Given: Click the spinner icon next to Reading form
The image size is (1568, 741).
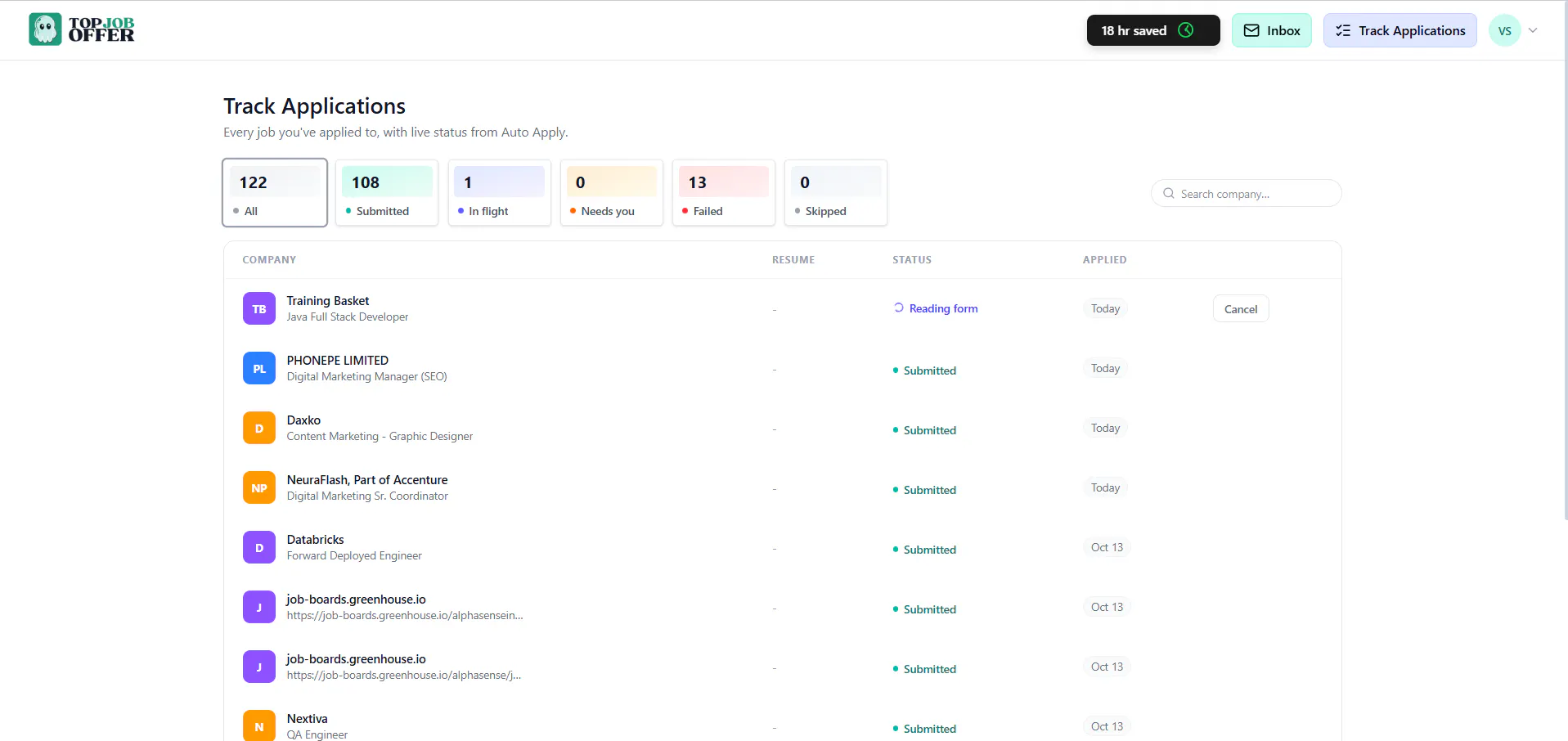Looking at the screenshot, I should point(898,308).
